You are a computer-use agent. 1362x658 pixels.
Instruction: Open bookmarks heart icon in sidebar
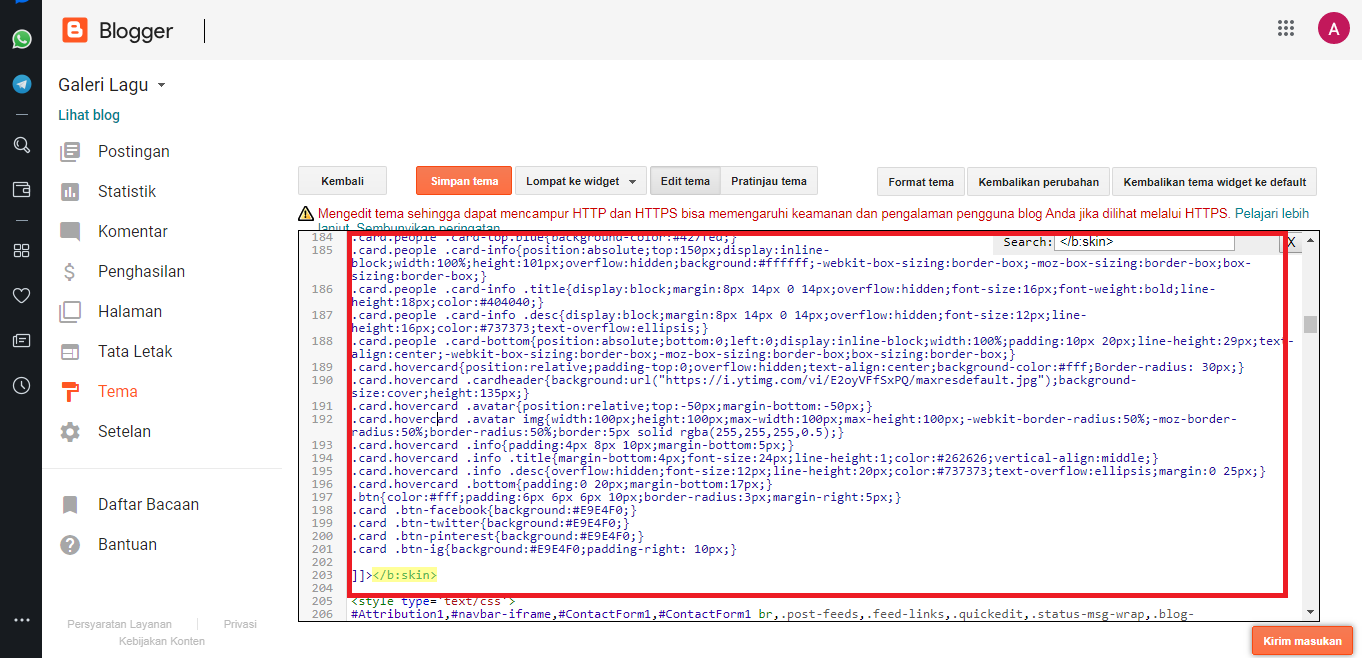21,295
